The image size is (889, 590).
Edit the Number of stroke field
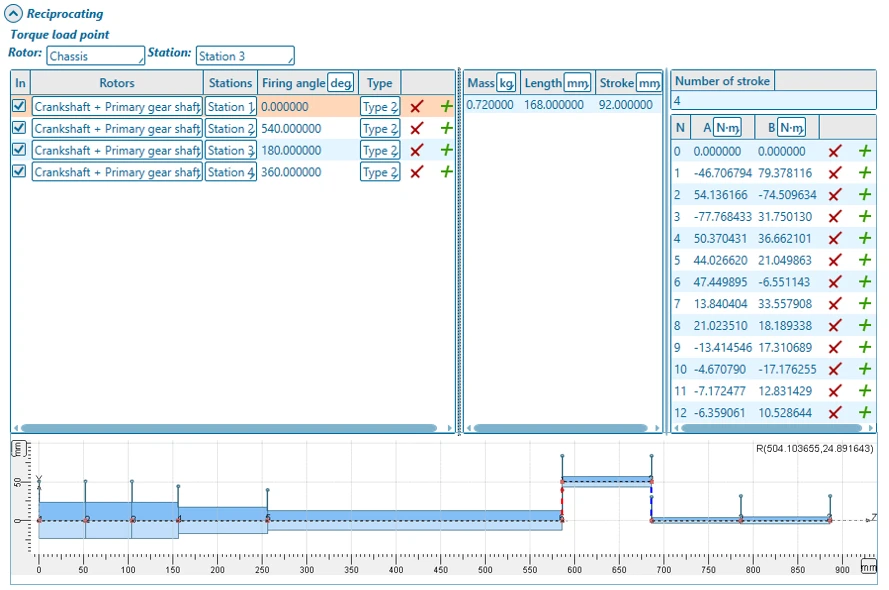point(772,101)
